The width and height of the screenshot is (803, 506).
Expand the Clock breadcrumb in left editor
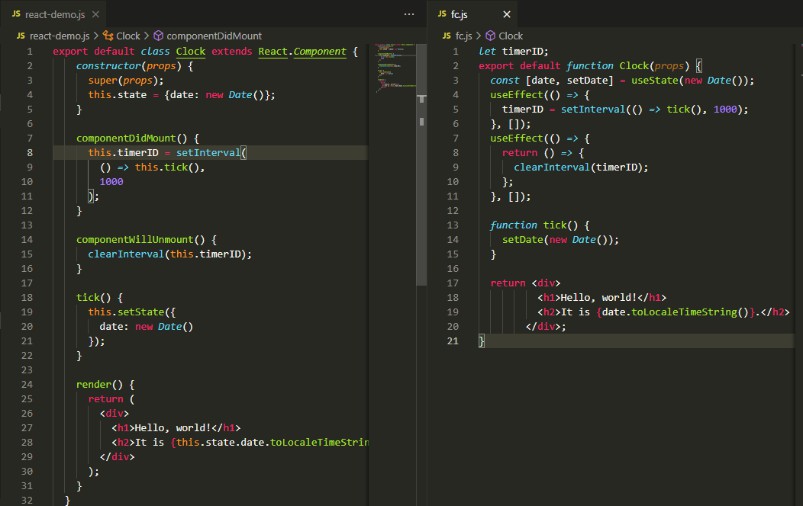pos(128,36)
